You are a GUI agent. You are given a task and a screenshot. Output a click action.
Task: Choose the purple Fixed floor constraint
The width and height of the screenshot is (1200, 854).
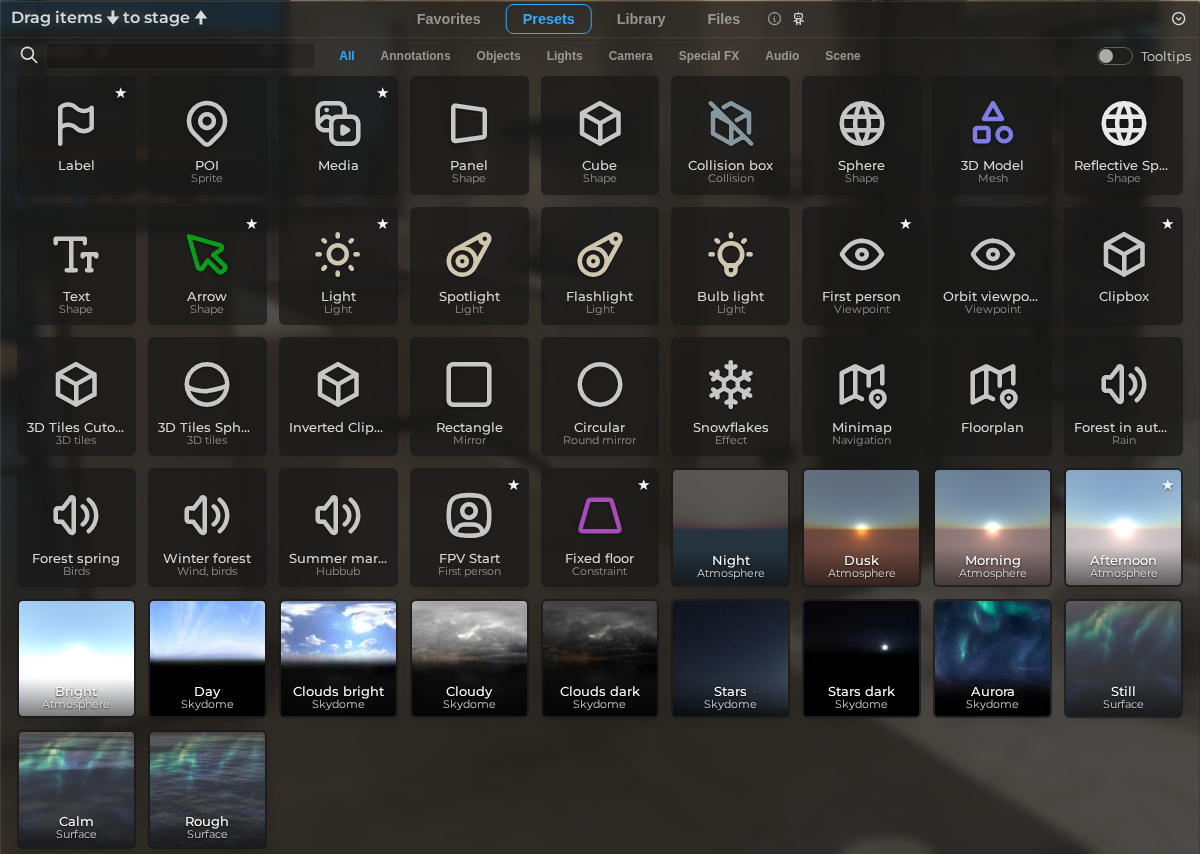click(600, 528)
